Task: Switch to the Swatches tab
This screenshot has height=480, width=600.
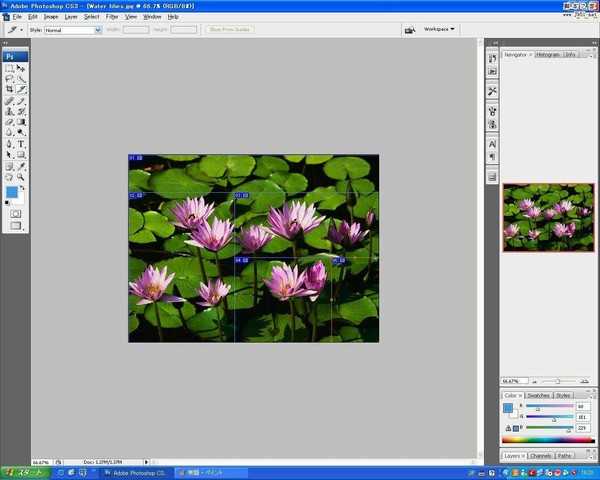Action: point(538,396)
